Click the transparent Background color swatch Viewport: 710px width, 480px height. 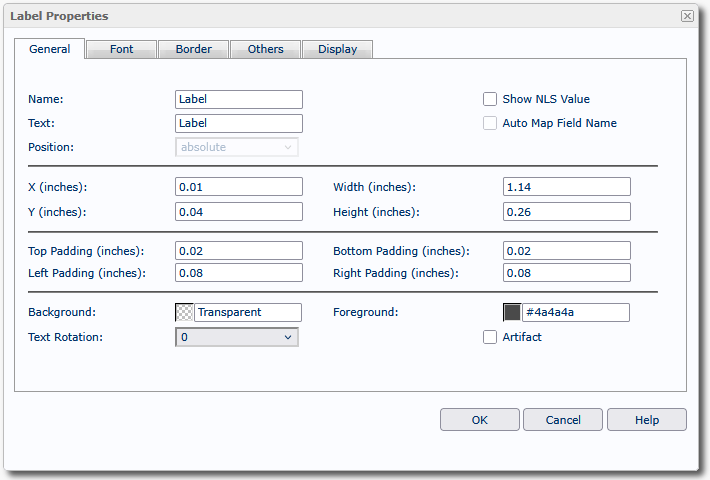point(185,312)
